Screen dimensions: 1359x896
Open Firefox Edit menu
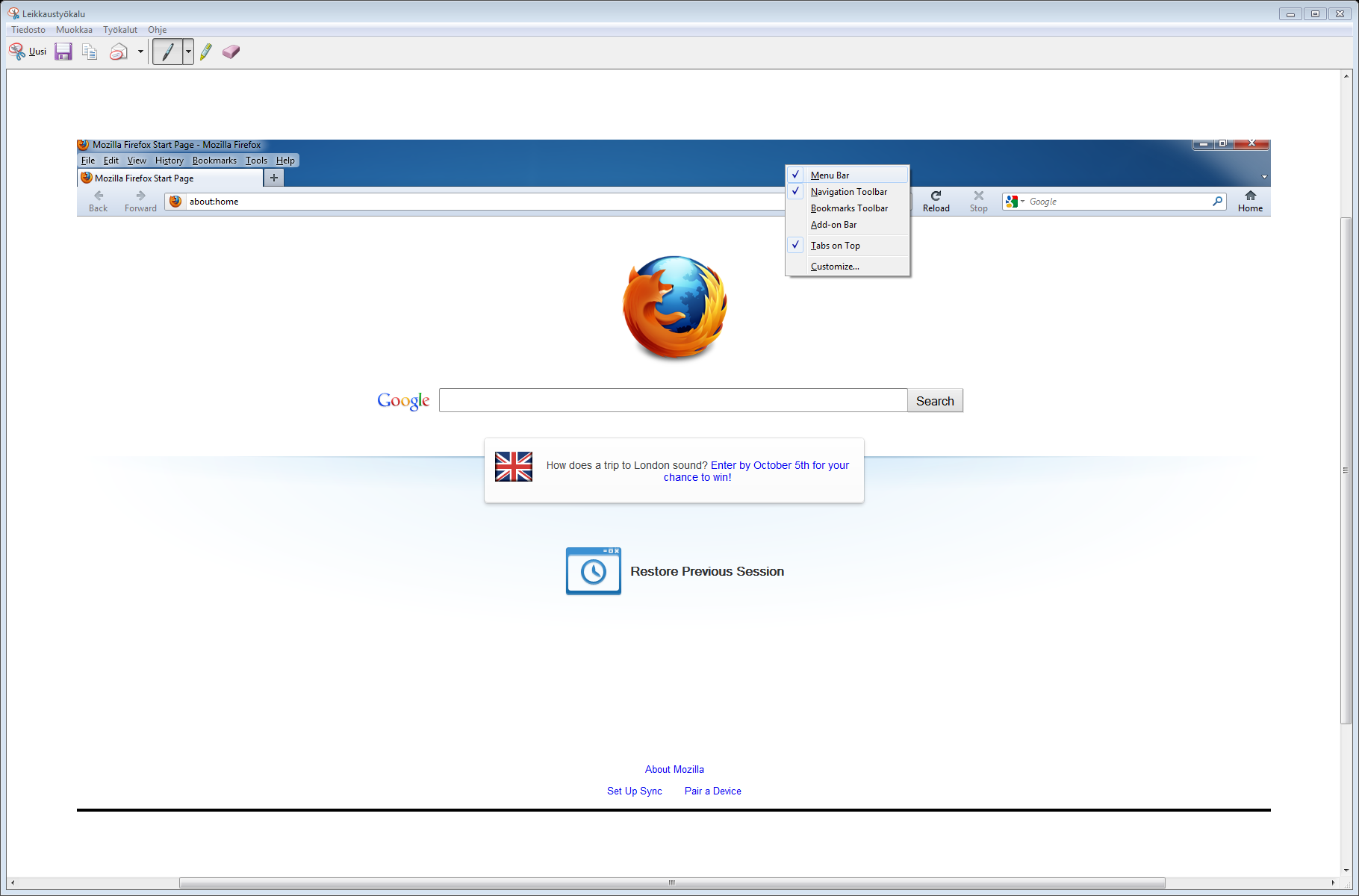tap(111, 161)
